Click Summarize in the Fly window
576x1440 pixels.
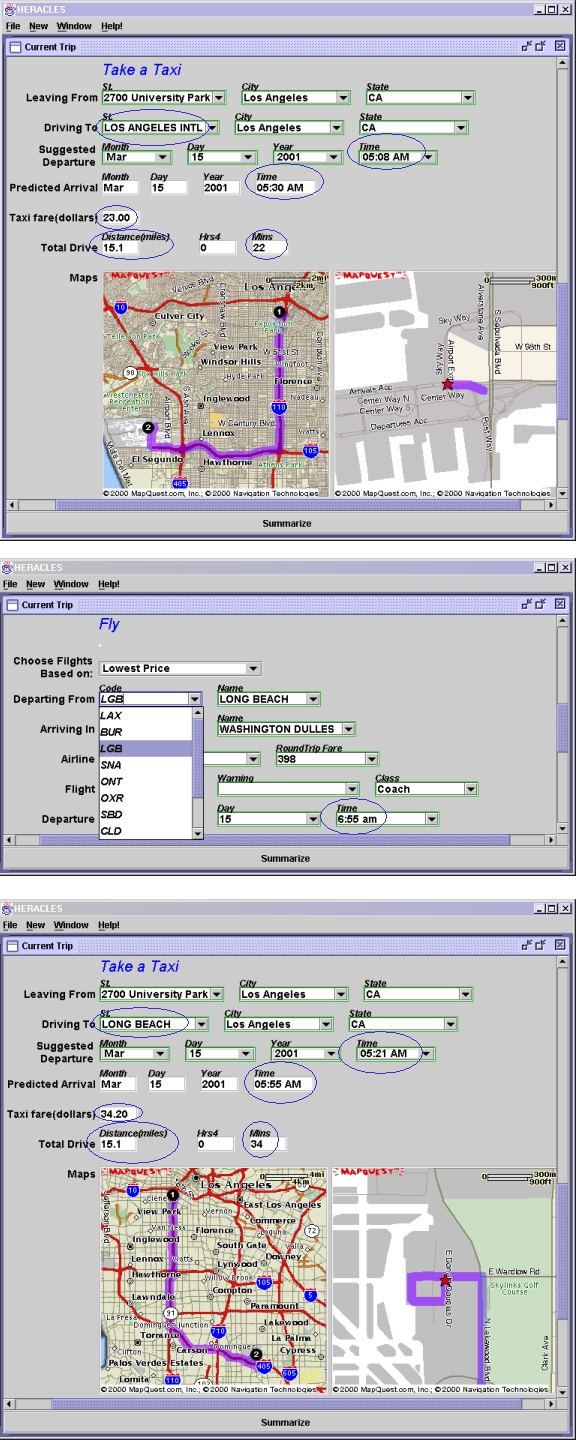pyautogui.click(x=286, y=858)
